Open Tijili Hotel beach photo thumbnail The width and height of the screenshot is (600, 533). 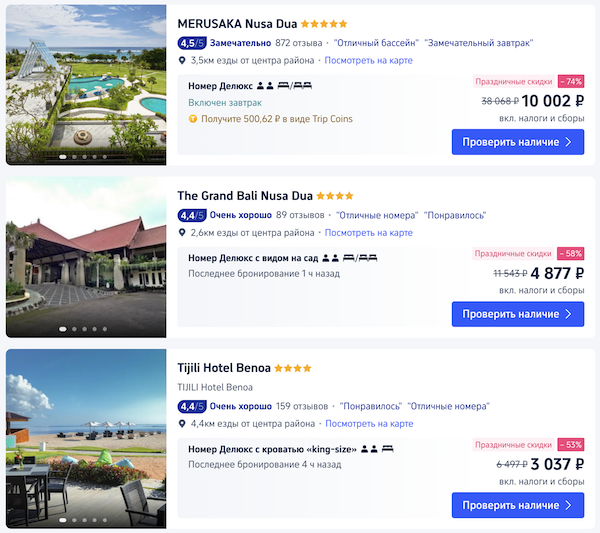pos(86,438)
